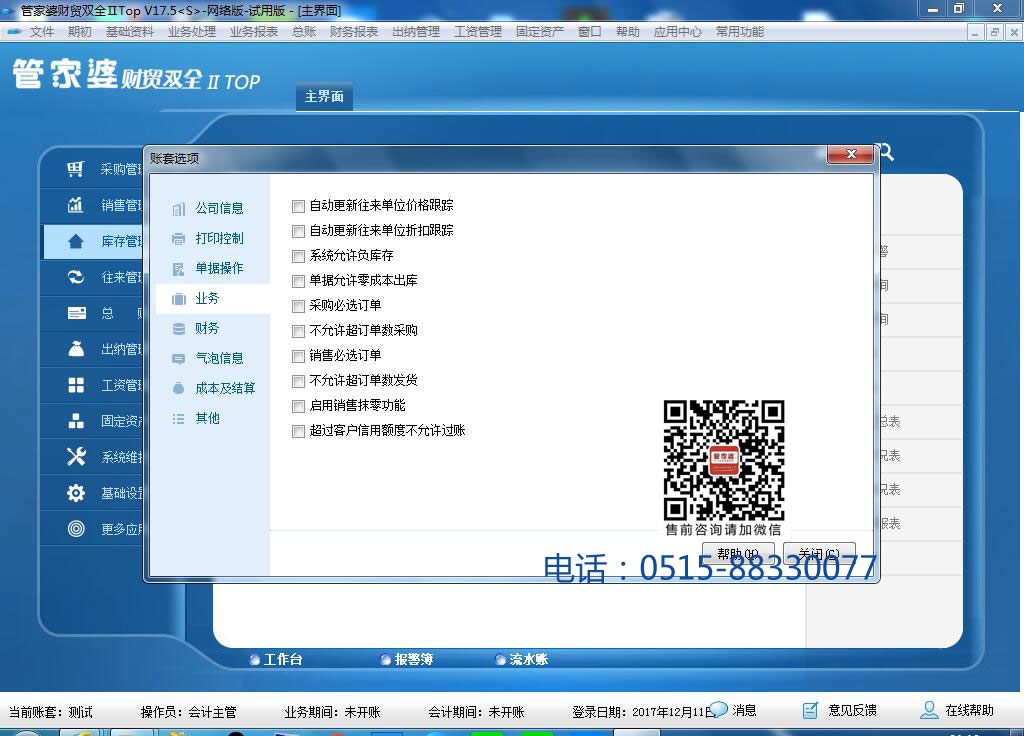Click the 登录日期 status bar entry
Image resolution: width=1024 pixels, height=736 pixels.
[643, 712]
